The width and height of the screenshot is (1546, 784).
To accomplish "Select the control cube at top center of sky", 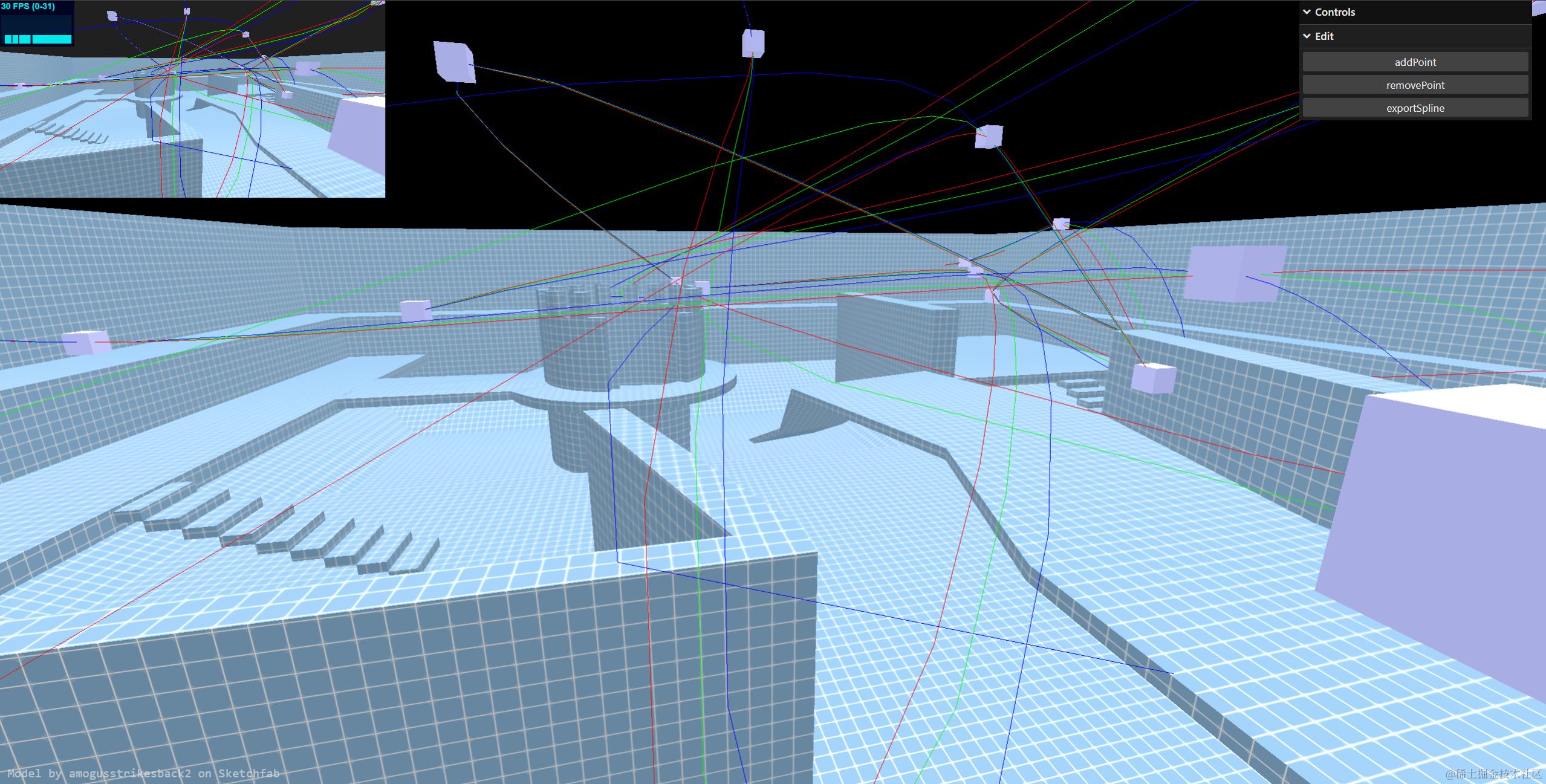I will pyautogui.click(x=753, y=44).
